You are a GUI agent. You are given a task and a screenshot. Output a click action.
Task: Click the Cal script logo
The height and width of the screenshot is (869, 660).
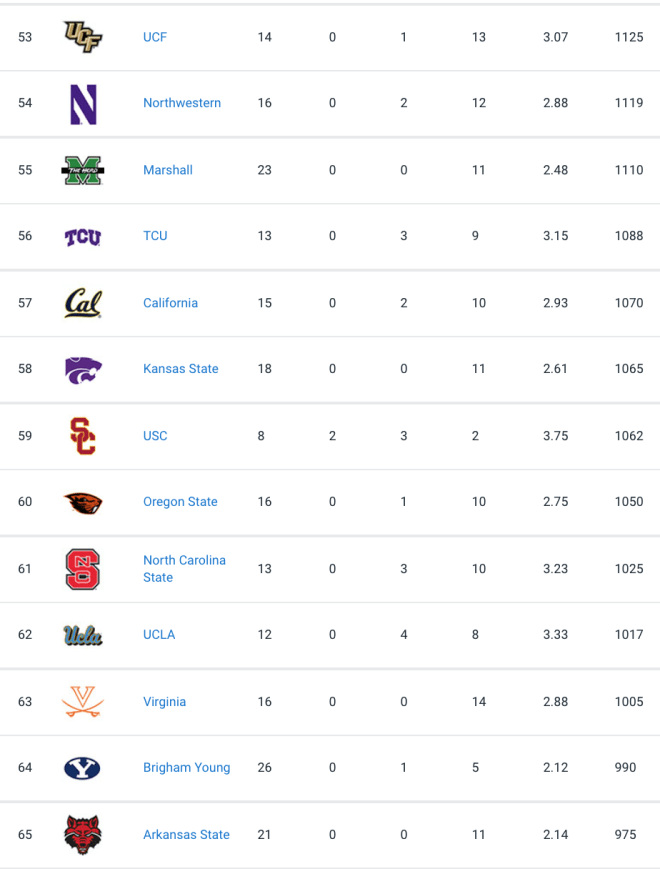coord(83,303)
